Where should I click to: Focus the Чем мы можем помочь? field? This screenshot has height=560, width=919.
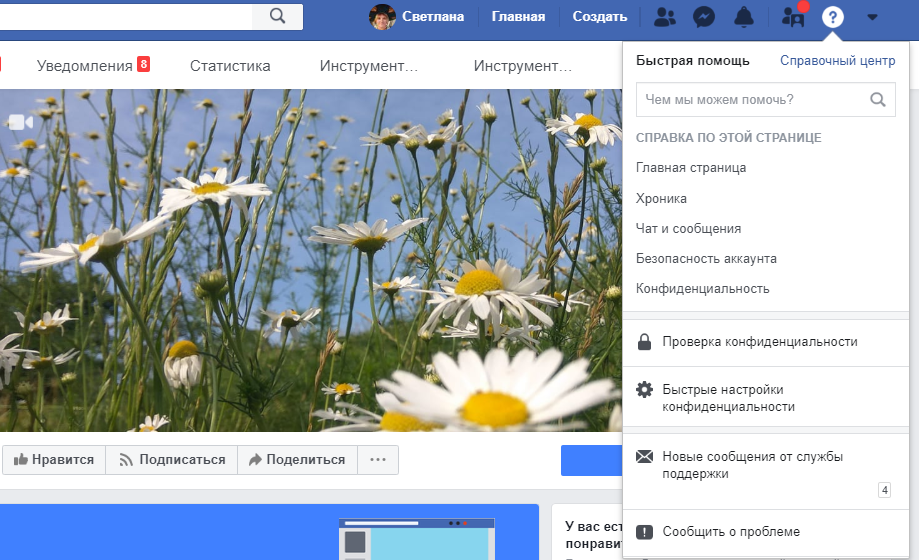pyautogui.click(x=765, y=100)
